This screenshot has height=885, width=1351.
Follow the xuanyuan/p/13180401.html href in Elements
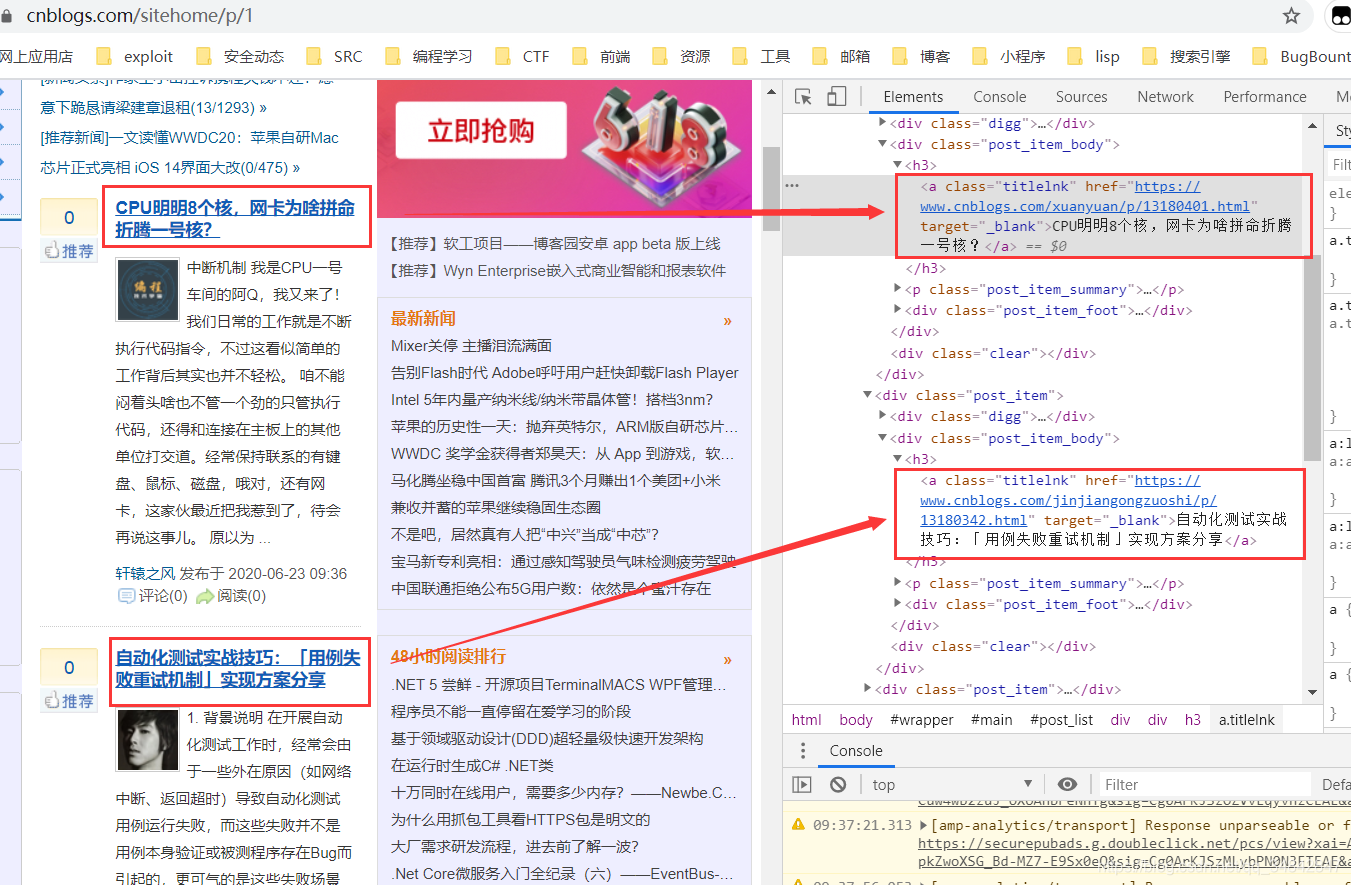point(1085,196)
